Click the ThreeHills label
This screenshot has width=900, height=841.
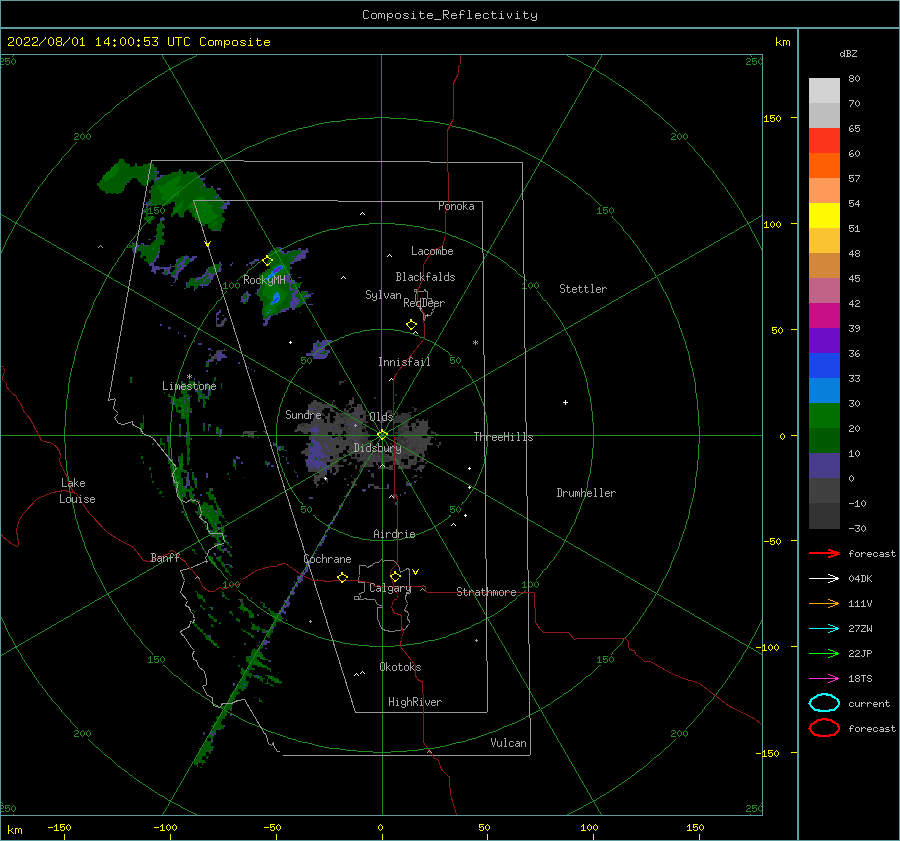[x=503, y=437]
